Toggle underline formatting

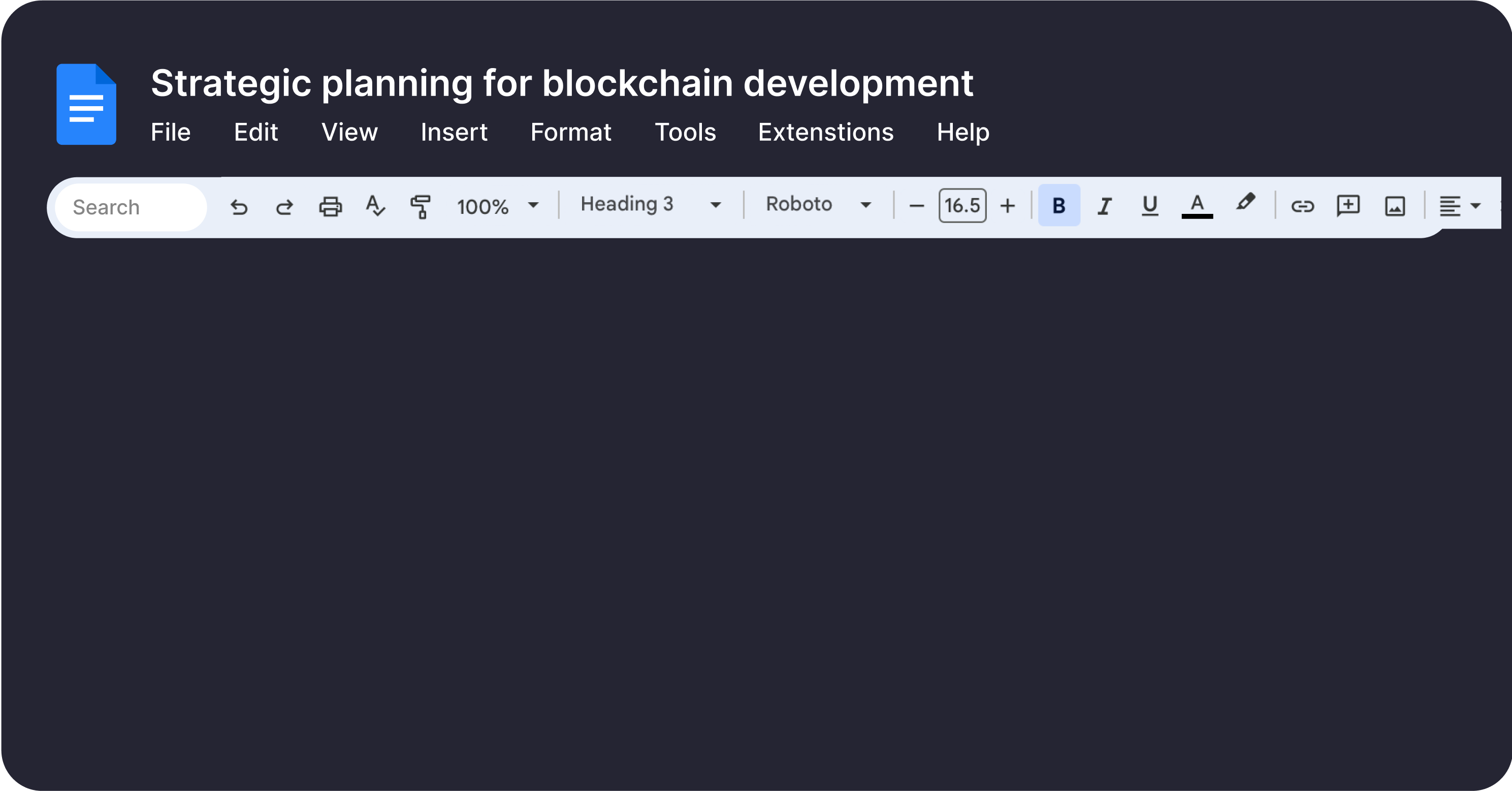point(1150,206)
